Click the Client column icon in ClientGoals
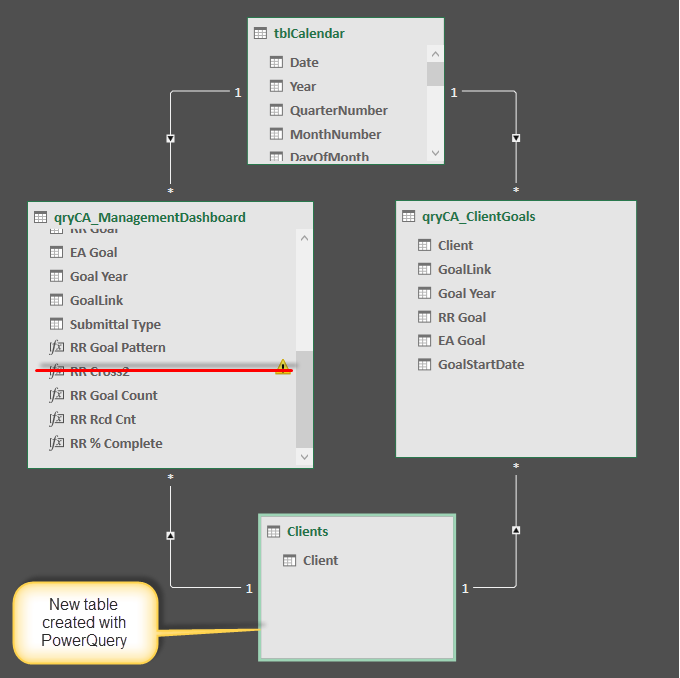680x678 pixels. click(424, 246)
